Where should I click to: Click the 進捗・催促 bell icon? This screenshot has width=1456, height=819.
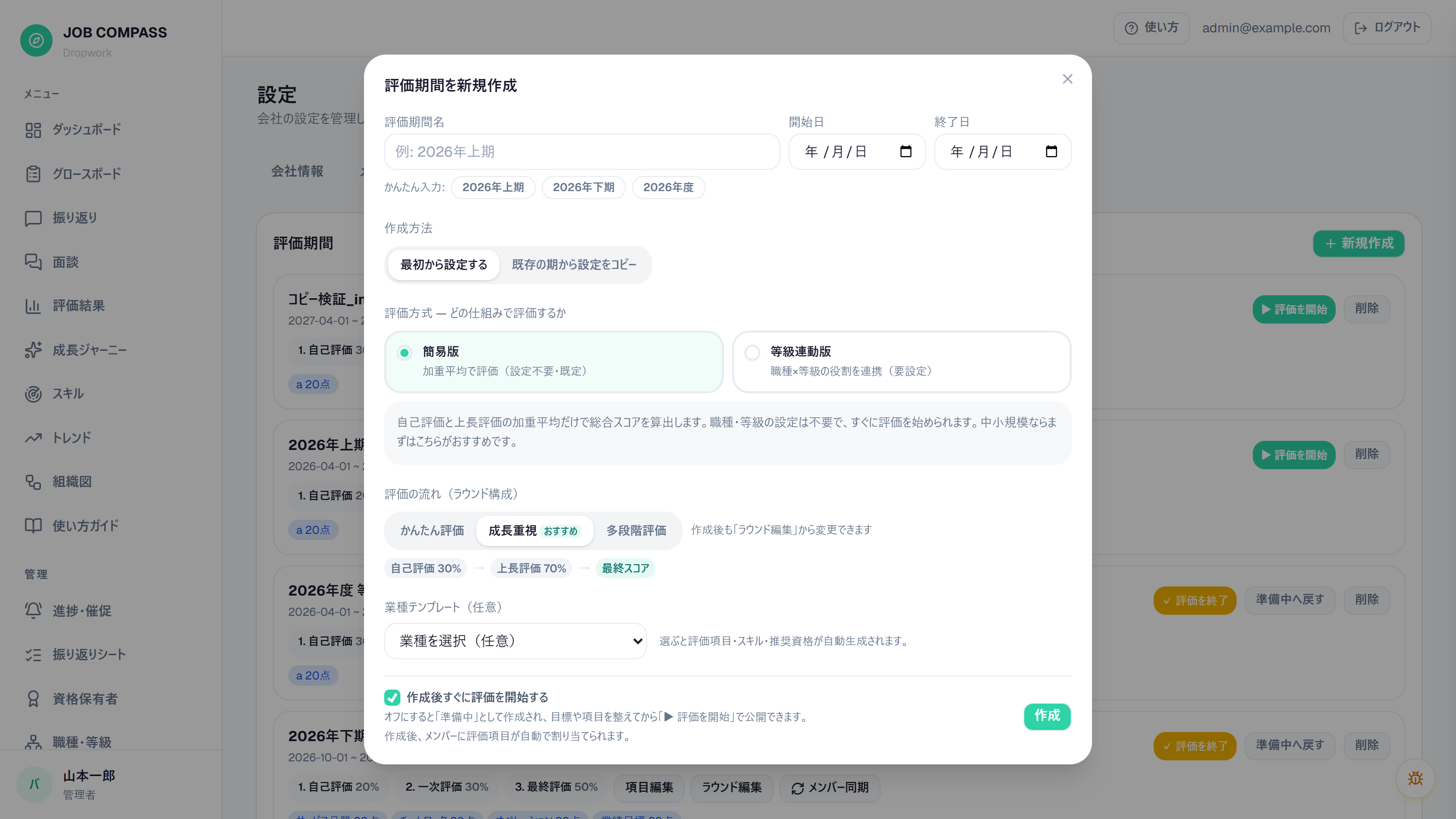point(33,610)
